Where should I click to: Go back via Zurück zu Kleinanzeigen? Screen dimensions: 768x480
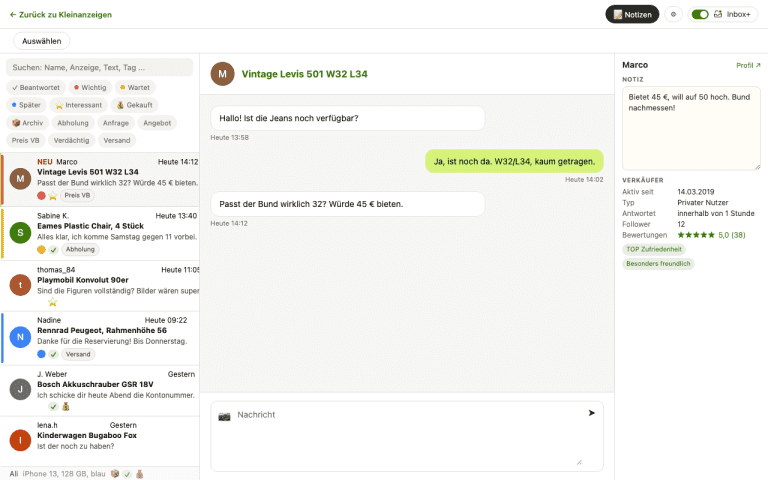tap(61, 15)
